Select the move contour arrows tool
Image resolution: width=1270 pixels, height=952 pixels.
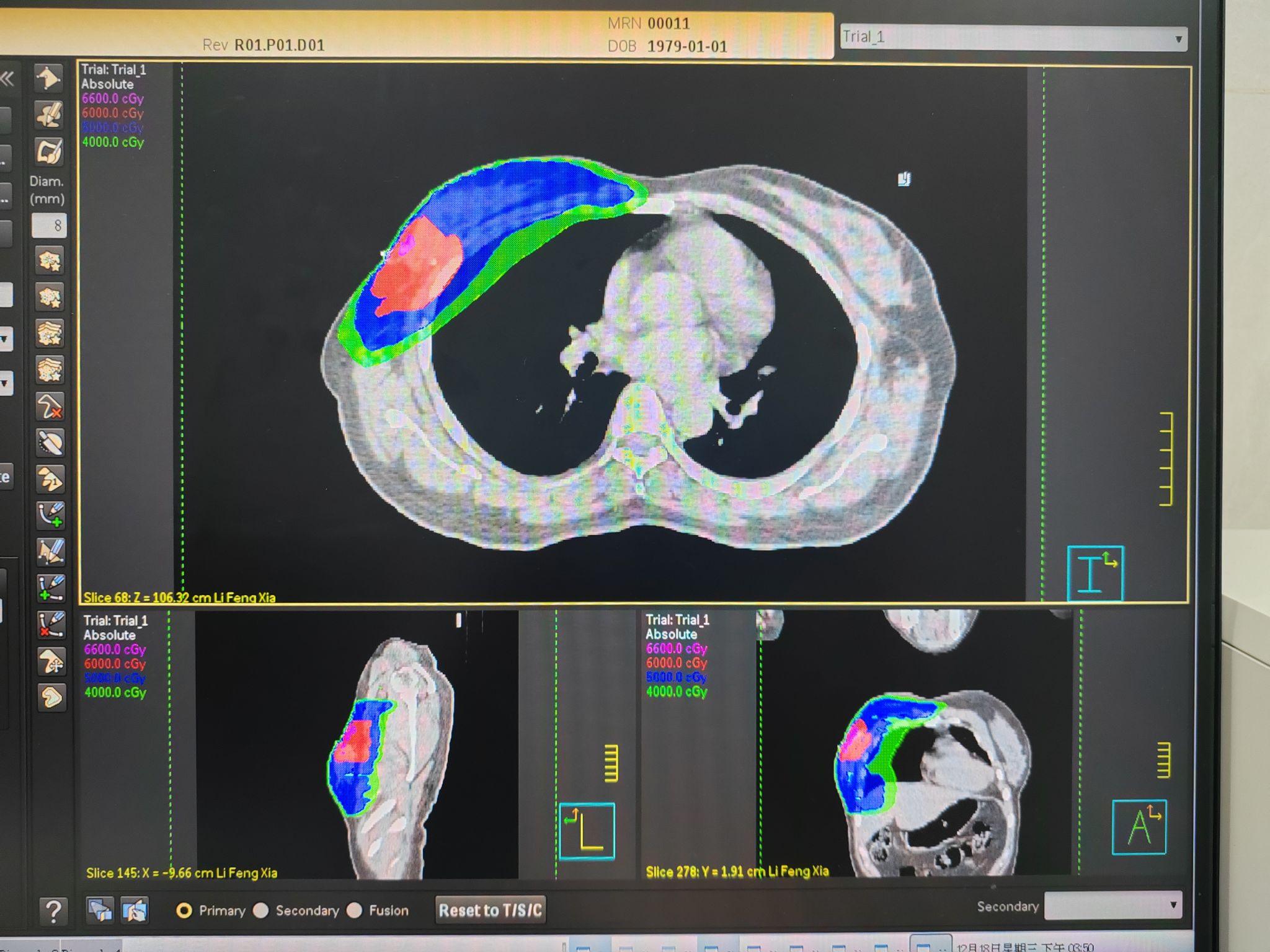click(x=51, y=661)
